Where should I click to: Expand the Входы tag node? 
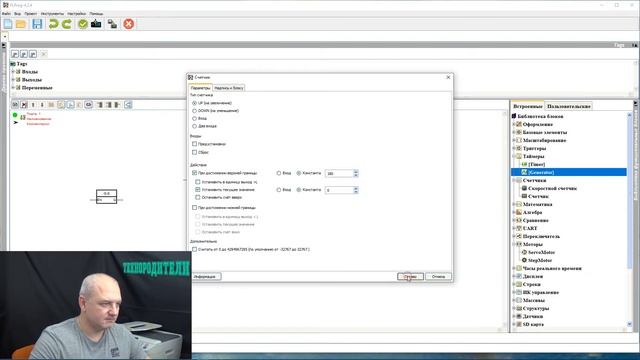coord(13,72)
